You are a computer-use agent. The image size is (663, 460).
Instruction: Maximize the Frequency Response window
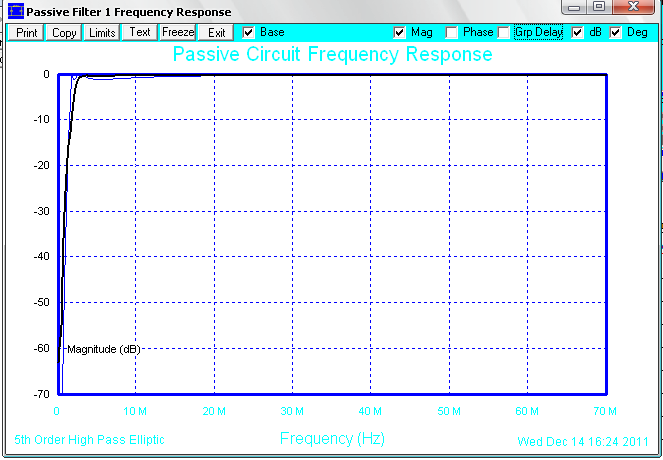(599, 7)
